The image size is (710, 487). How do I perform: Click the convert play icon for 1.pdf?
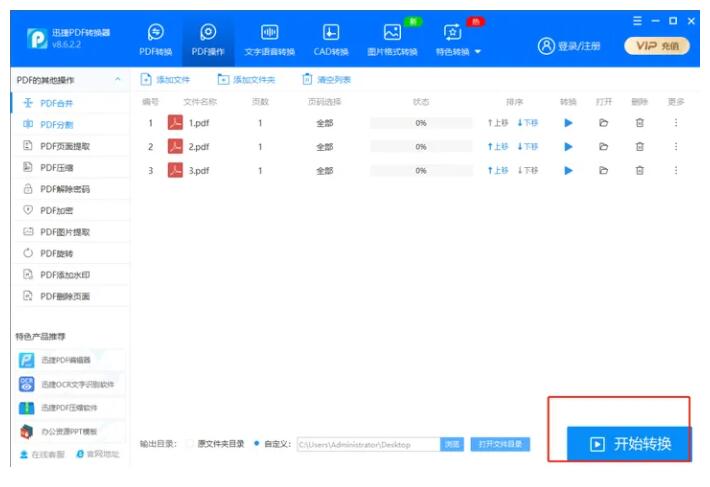click(568, 123)
